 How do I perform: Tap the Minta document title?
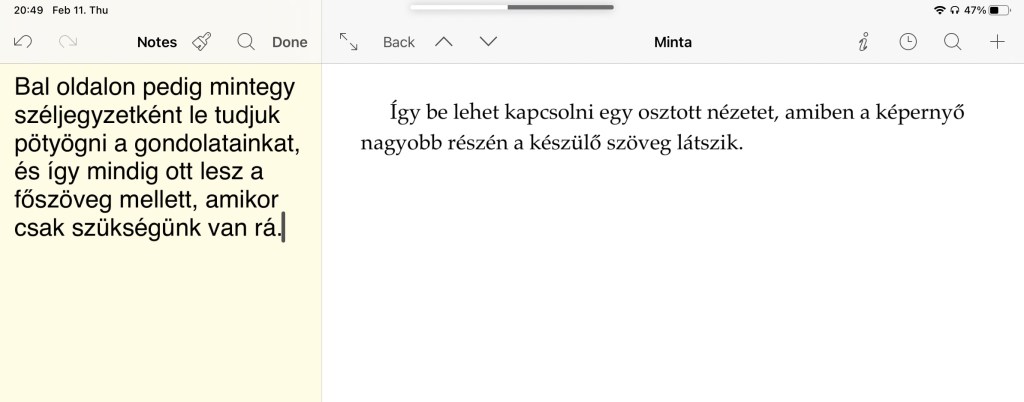pyautogui.click(x=672, y=42)
